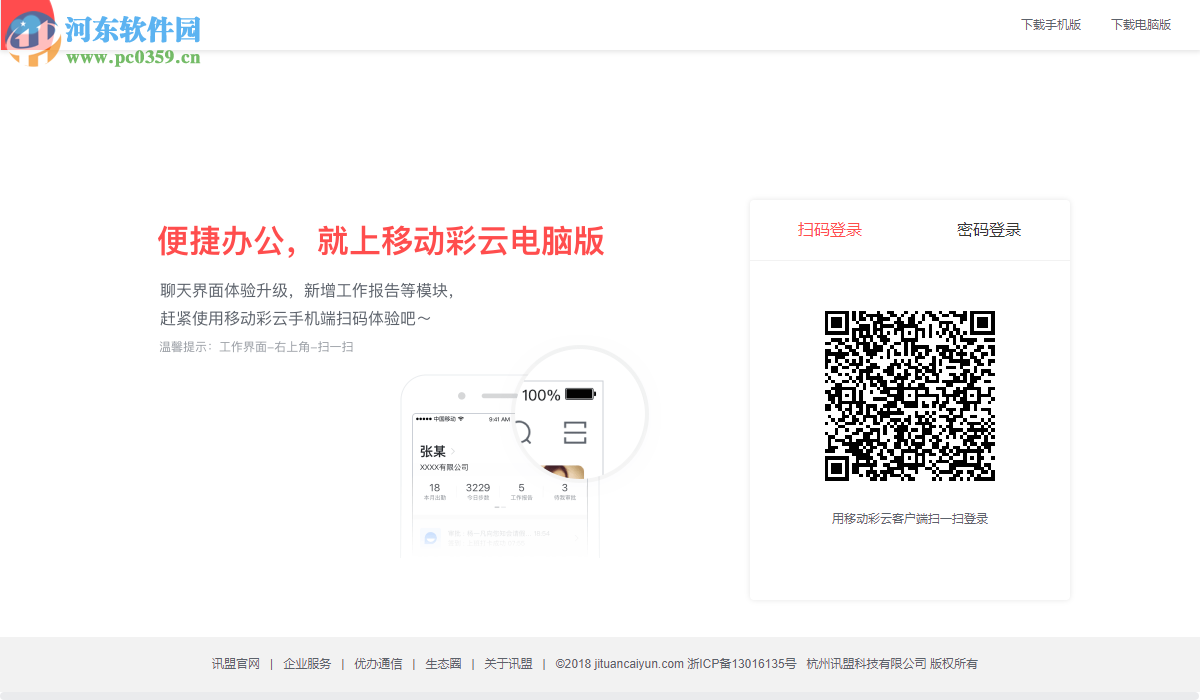This screenshot has width=1200, height=700.
Task: Open the 下载电脑版 download link
Action: tap(1141, 25)
